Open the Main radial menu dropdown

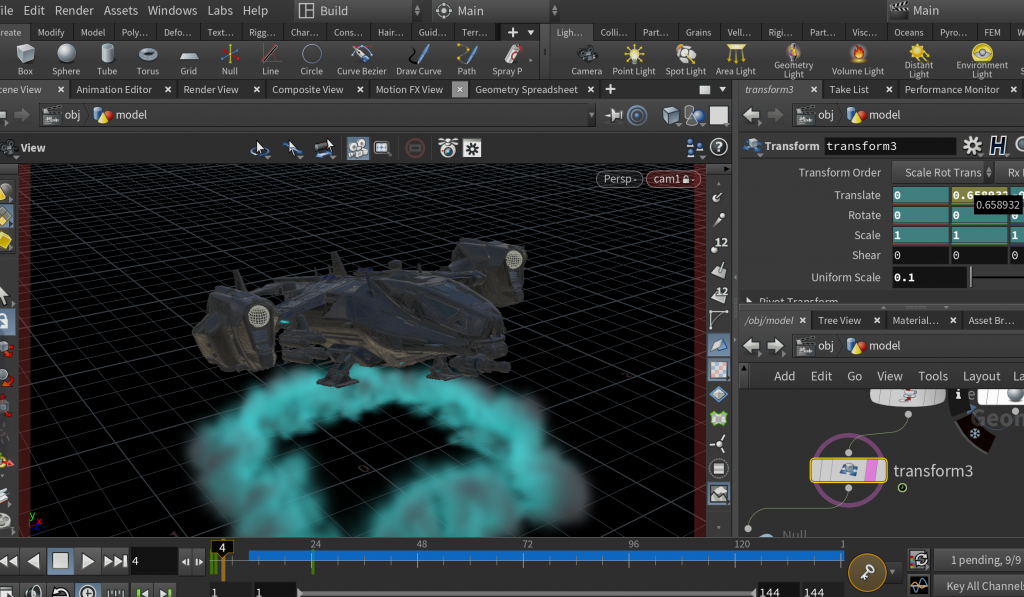pyautogui.click(x=496, y=10)
